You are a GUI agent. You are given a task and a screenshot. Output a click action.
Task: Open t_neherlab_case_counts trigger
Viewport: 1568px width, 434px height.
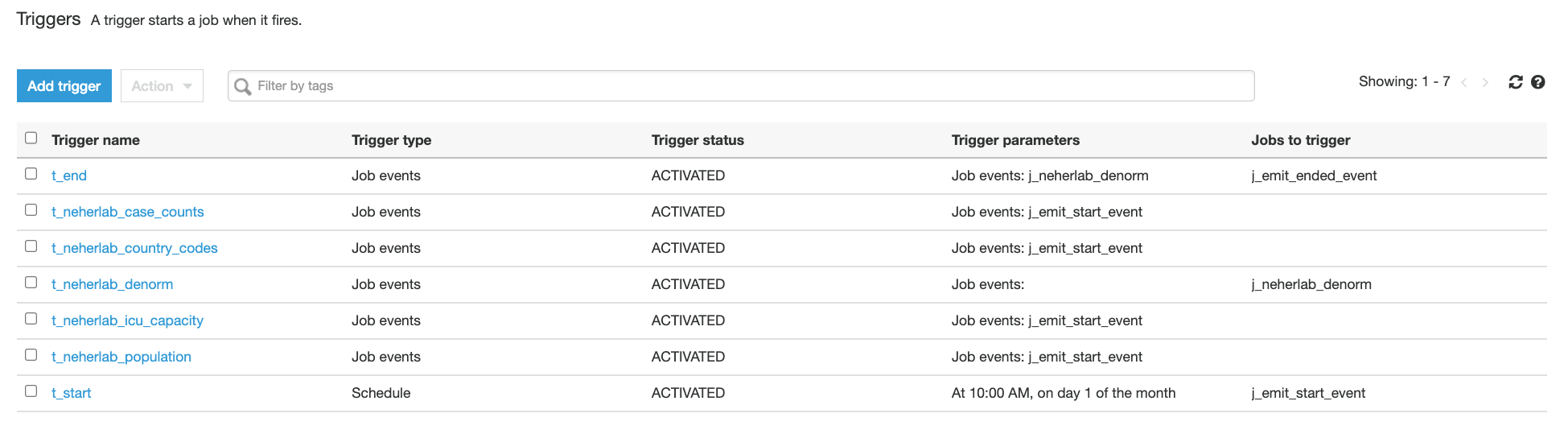(128, 212)
